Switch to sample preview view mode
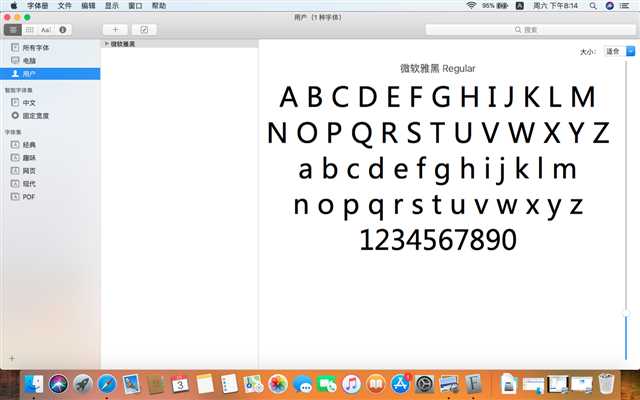This screenshot has height=400, width=640. click(x=13, y=30)
